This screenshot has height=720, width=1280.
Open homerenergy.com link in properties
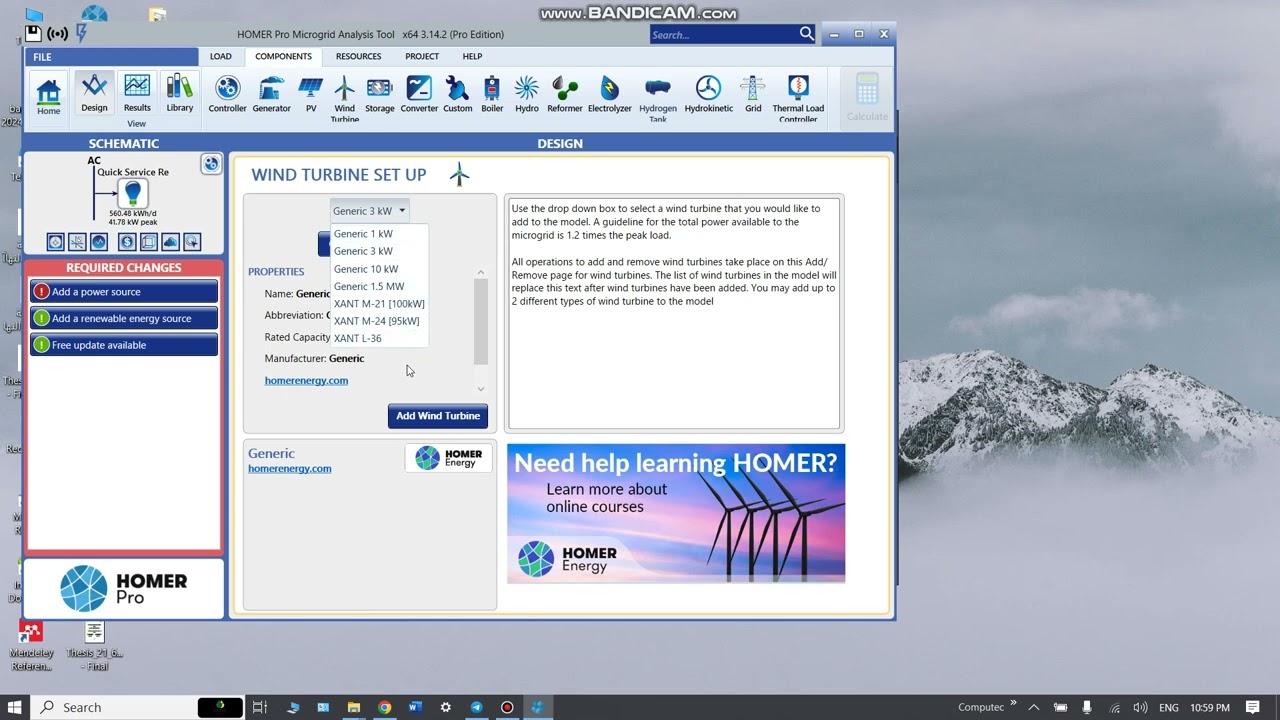(306, 380)
